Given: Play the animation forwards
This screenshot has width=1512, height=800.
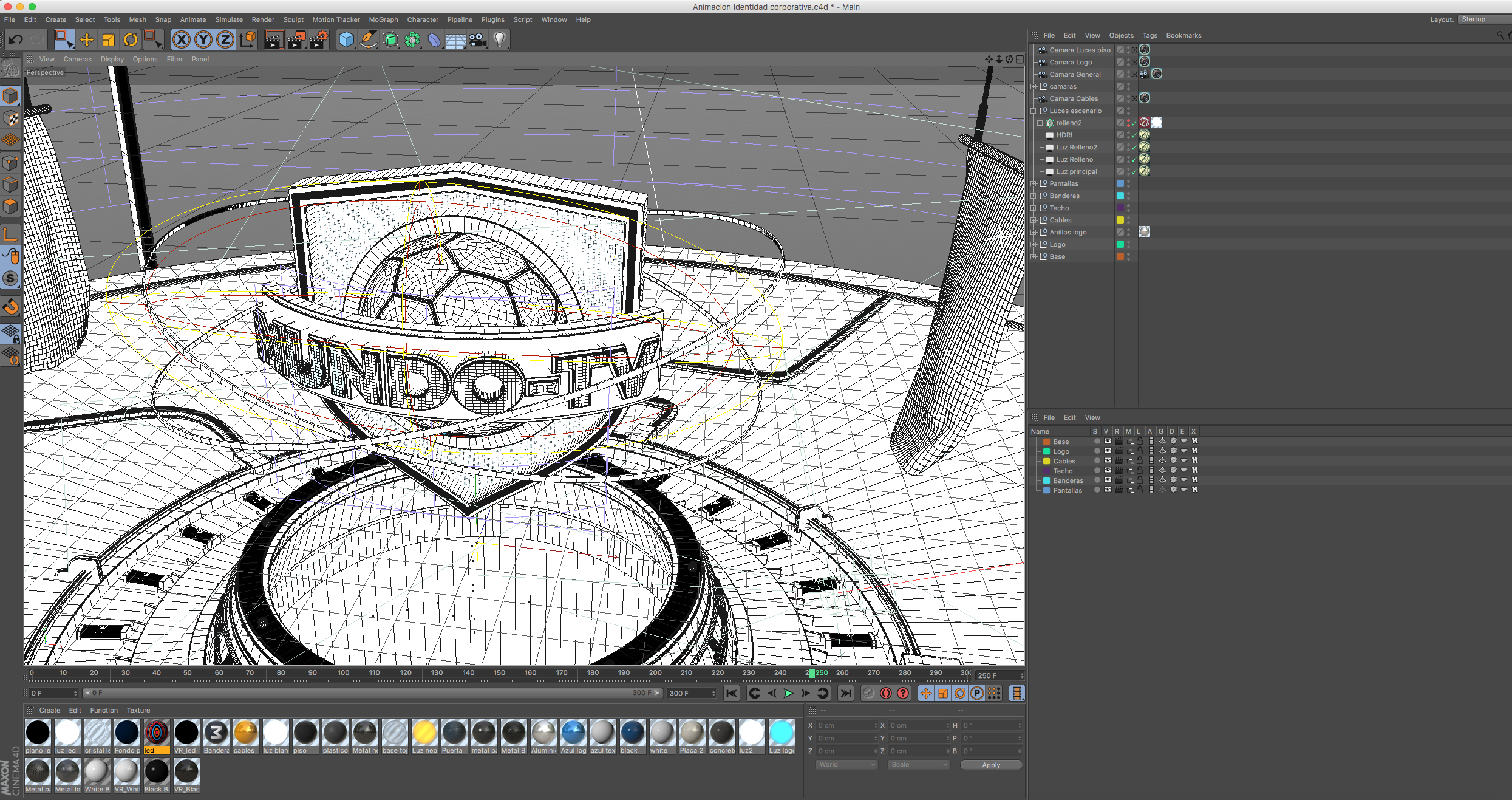Looking at the screenshot, I should coord(788,693).
